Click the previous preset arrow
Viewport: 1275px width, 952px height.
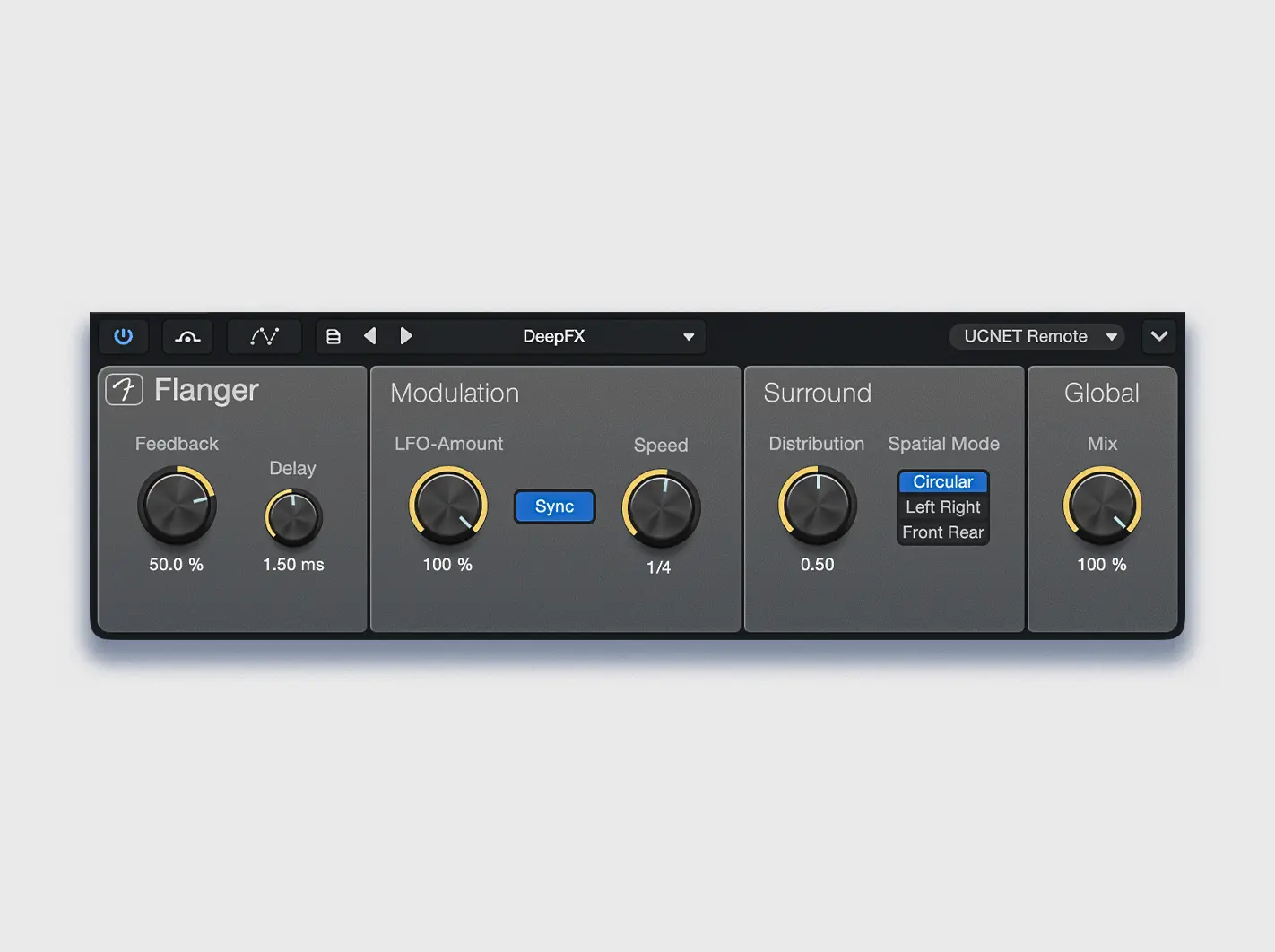pyautogui.click(x=370, y=336)
